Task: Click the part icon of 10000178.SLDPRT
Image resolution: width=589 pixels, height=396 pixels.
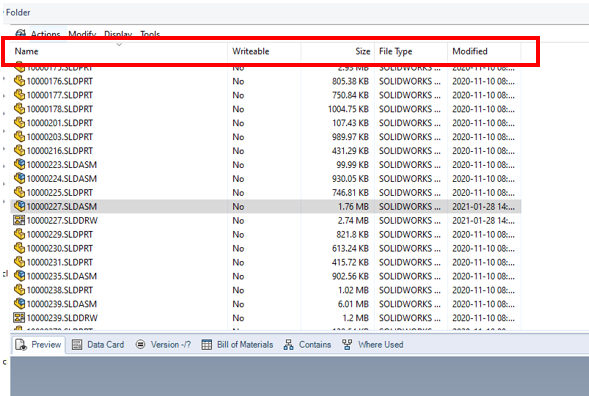Action: pos(19,109)
